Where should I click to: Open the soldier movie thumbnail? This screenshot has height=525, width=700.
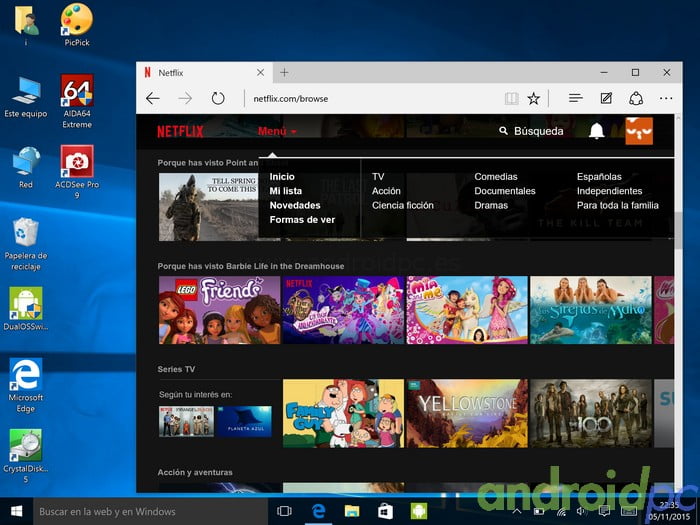208,207
